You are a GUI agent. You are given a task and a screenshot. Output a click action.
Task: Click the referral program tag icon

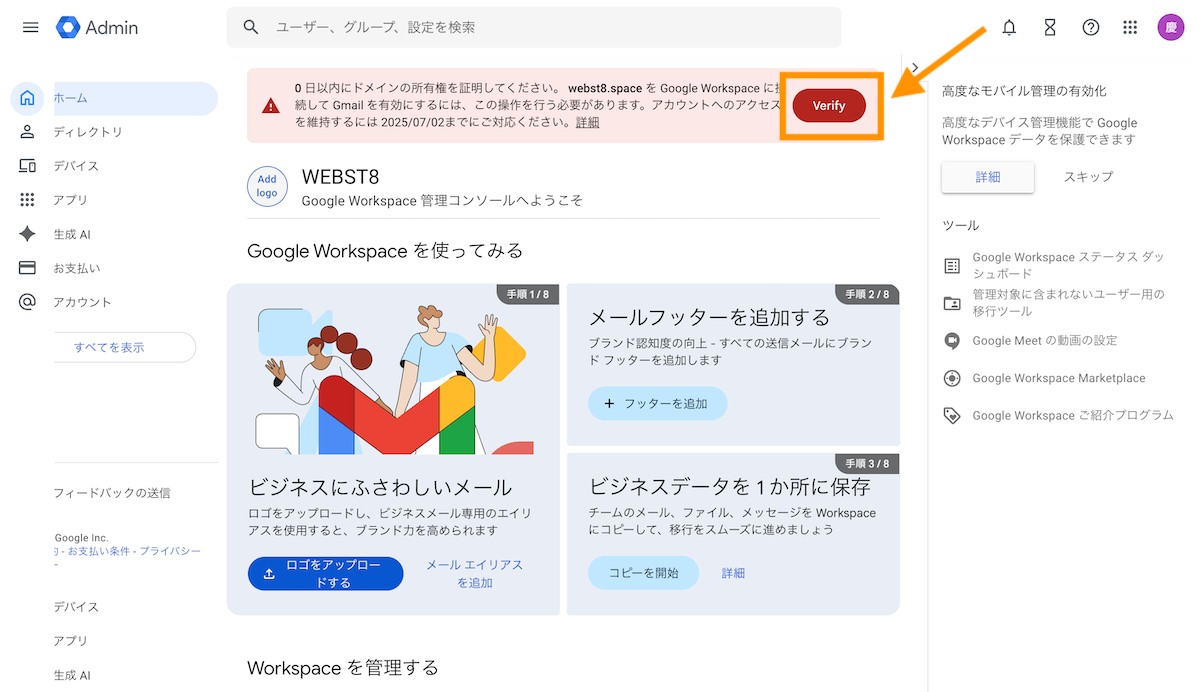(x=952, y=416)
